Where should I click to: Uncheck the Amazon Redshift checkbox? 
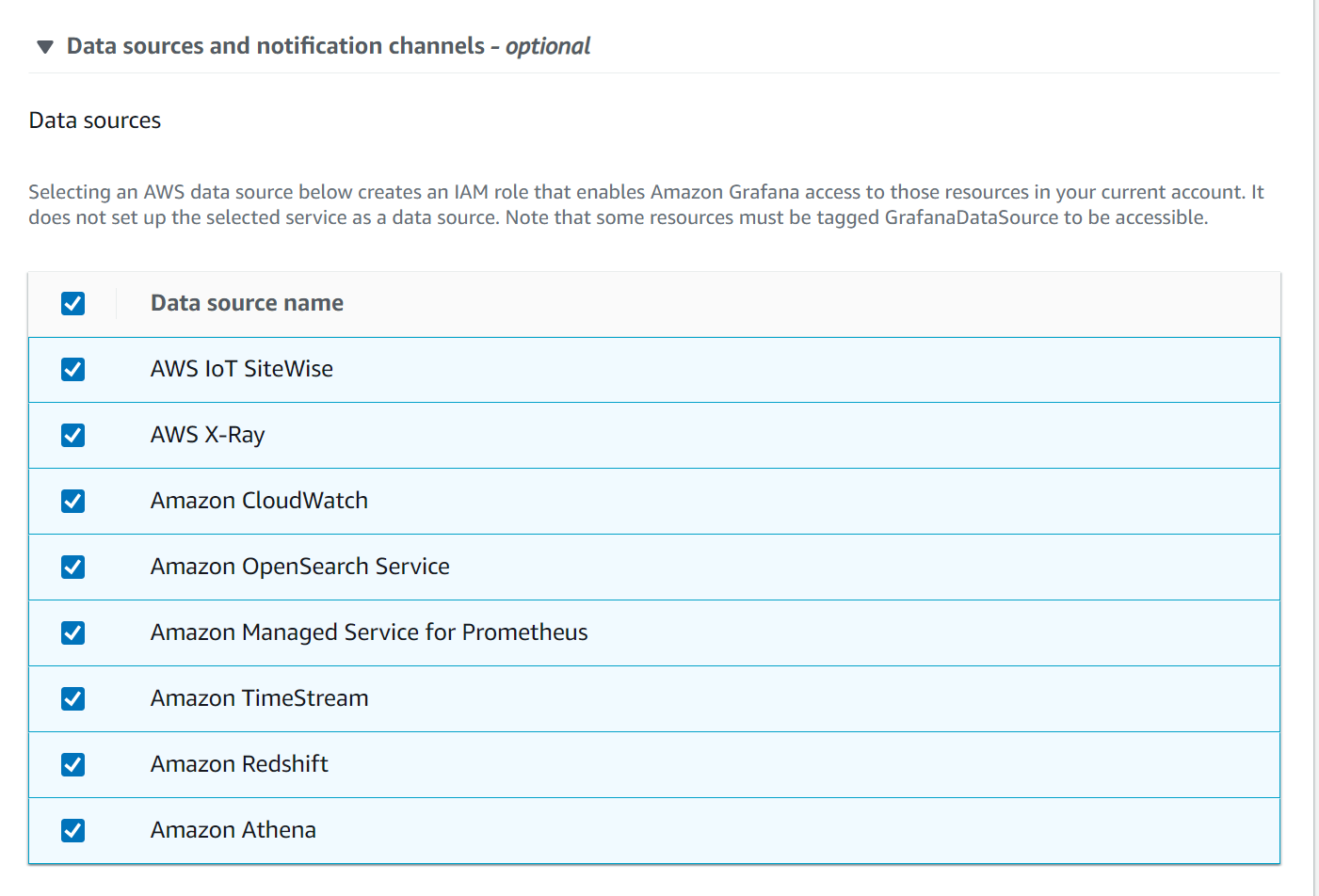click(72, 764)
